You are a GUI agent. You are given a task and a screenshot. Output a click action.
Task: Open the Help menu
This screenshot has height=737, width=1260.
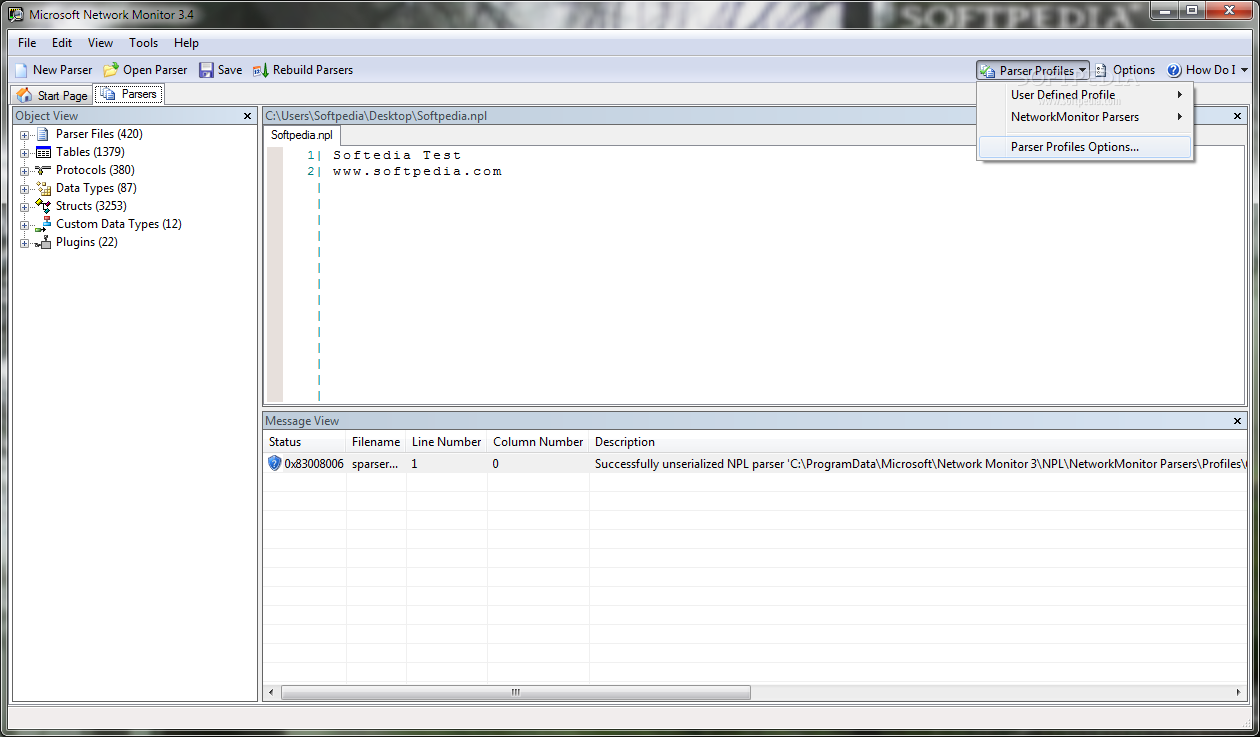pos(186,43)
